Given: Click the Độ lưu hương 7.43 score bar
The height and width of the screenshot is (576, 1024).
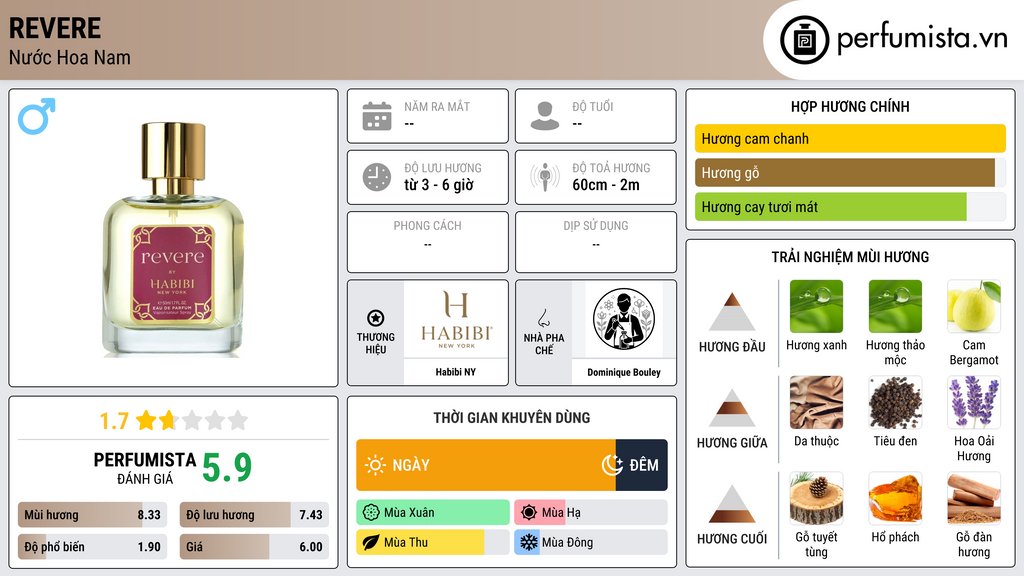Looking at the screenshot, I should [x=254, y=515].
